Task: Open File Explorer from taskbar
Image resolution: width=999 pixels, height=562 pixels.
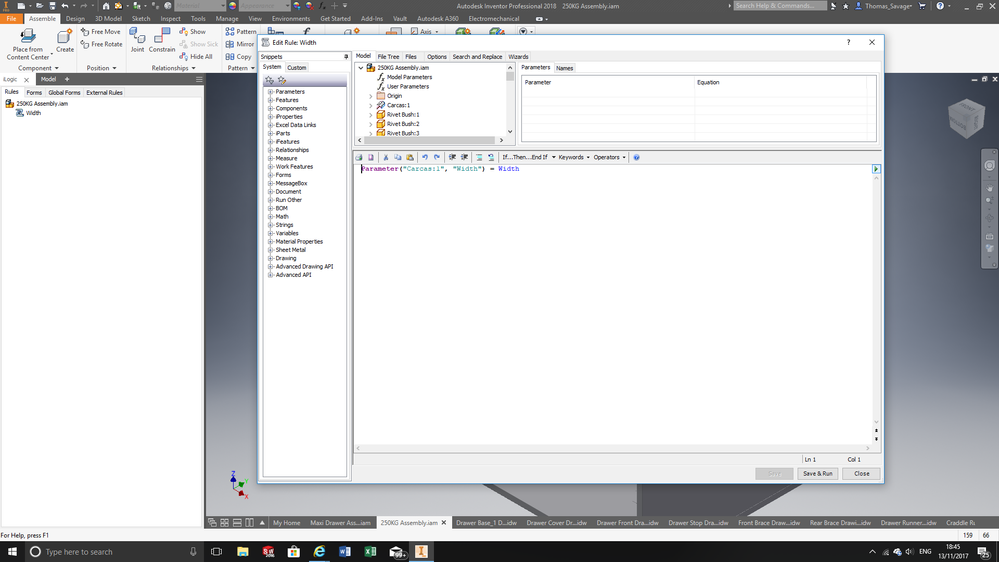Action: (x=243, y=552)
